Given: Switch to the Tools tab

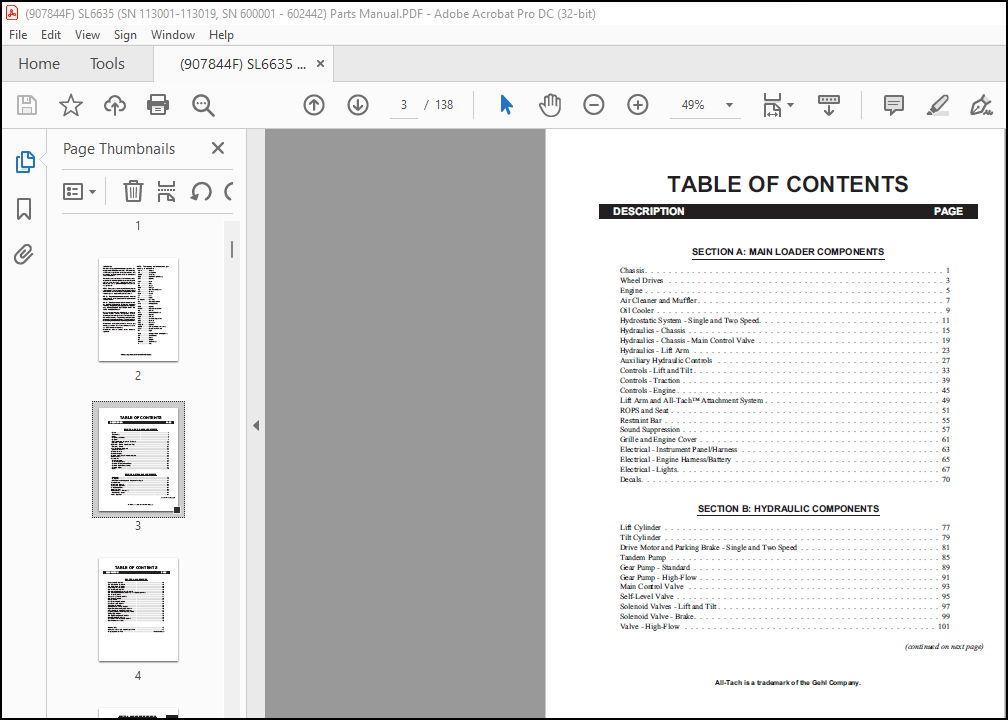Looking at the screenshot, I should pyautogui.click(x=107, y=64).
